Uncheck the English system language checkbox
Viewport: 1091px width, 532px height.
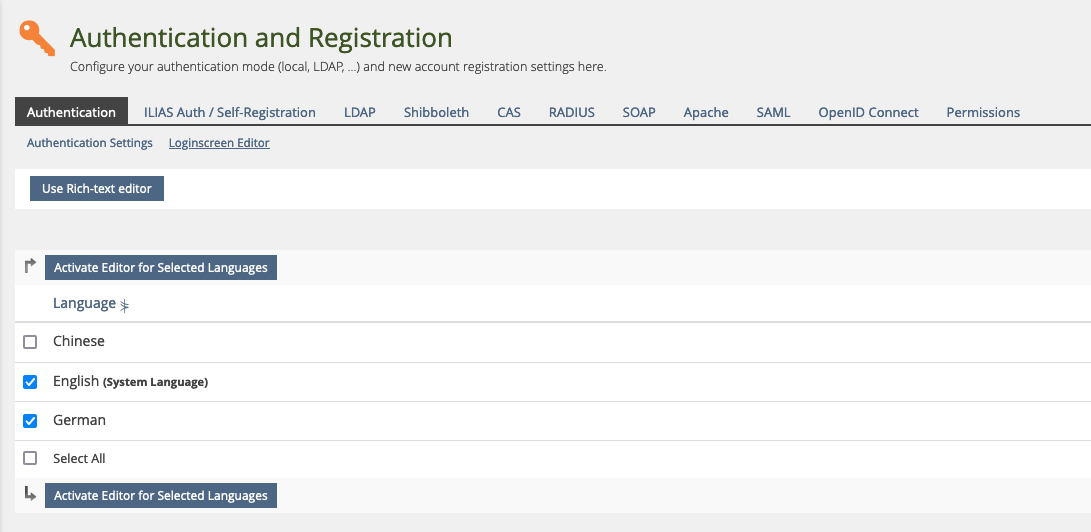pyautogui.click(x=30, y=382)
